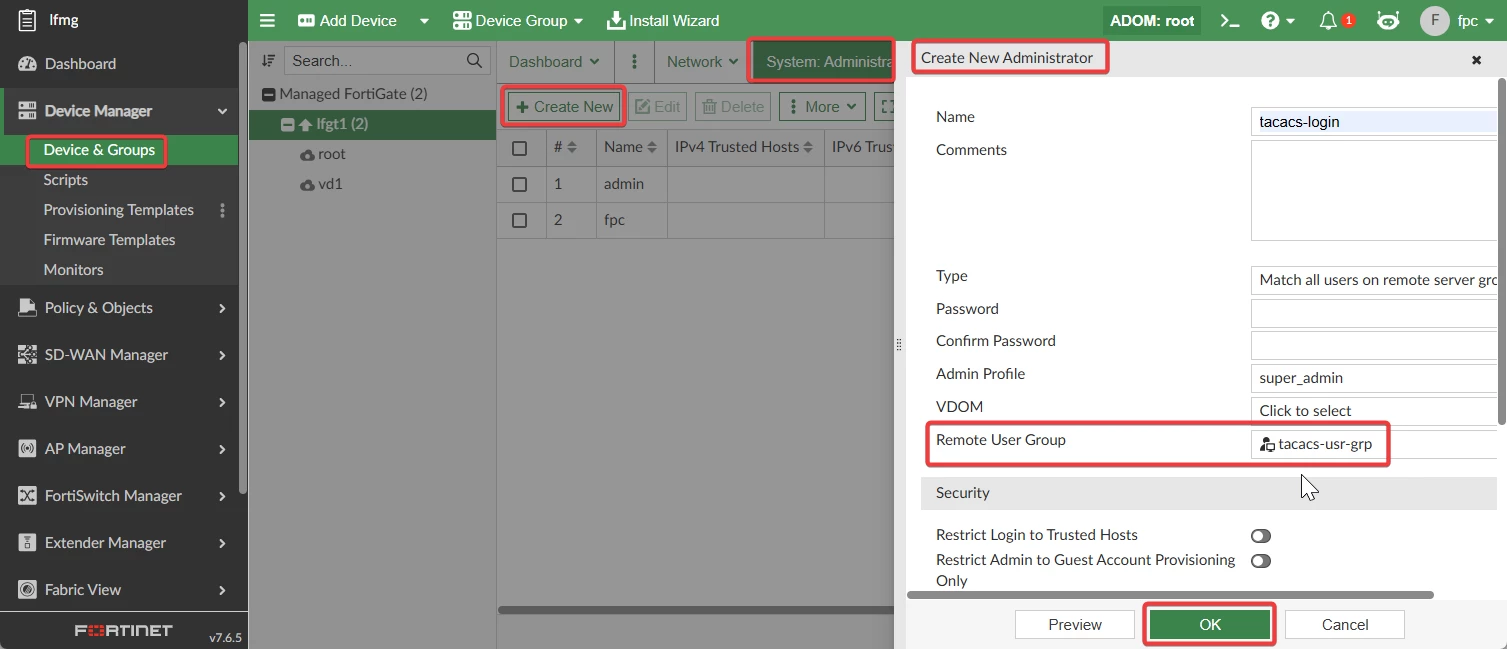This screenshot has height=649, width=1507.
Task: Check the select-all header checkbox
Action: [519, 148]
